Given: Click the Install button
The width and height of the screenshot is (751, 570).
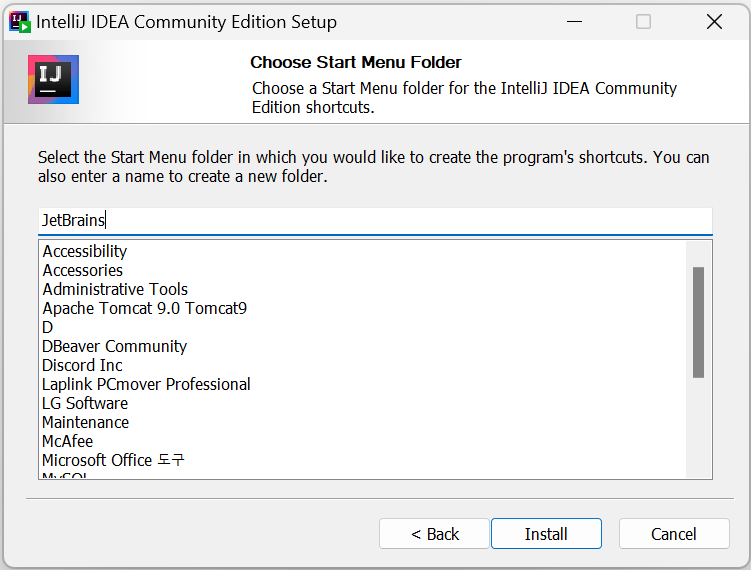Looking at the screenshot, I should 546,534.
